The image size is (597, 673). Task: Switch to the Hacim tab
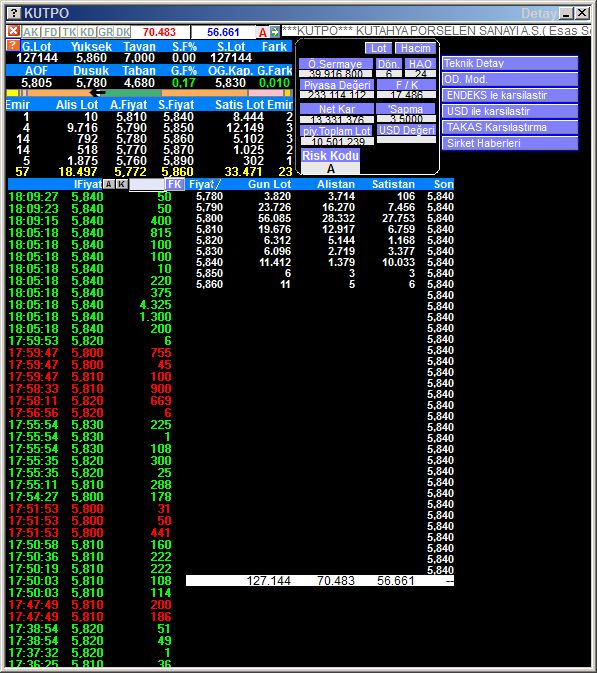(x=415, y=48)
